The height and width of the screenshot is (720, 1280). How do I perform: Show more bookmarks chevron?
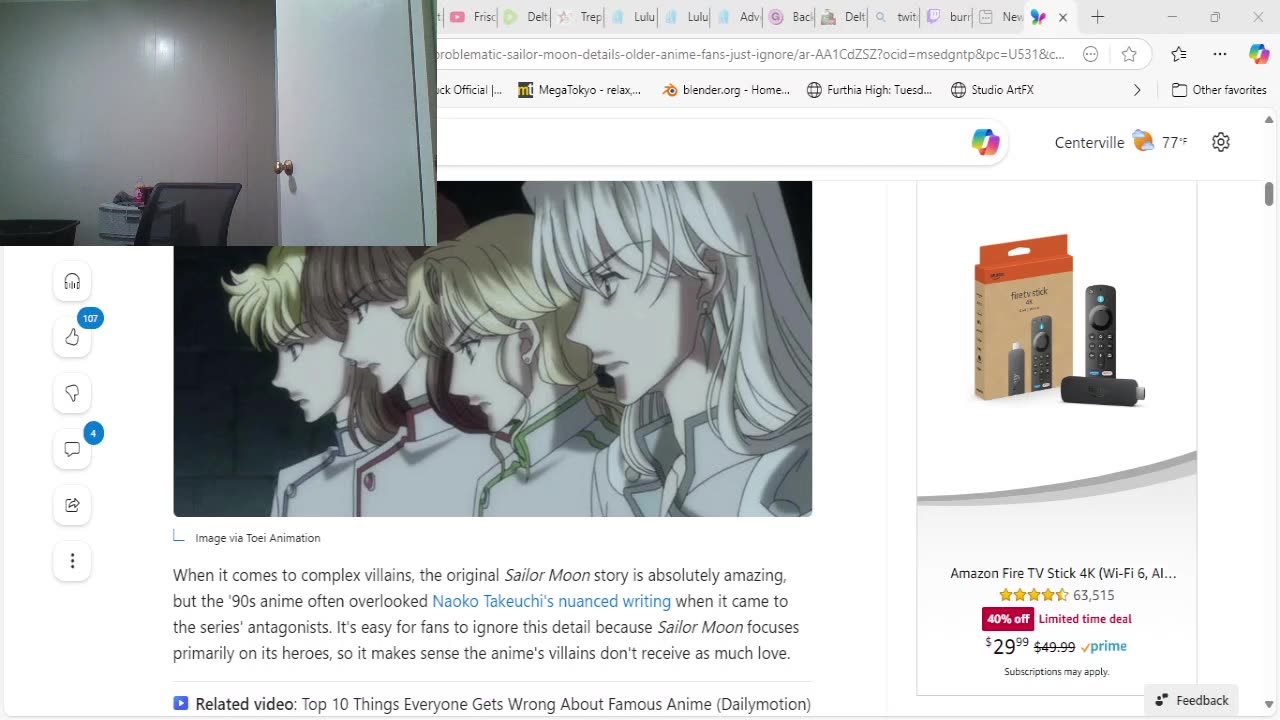point(1137,90)
